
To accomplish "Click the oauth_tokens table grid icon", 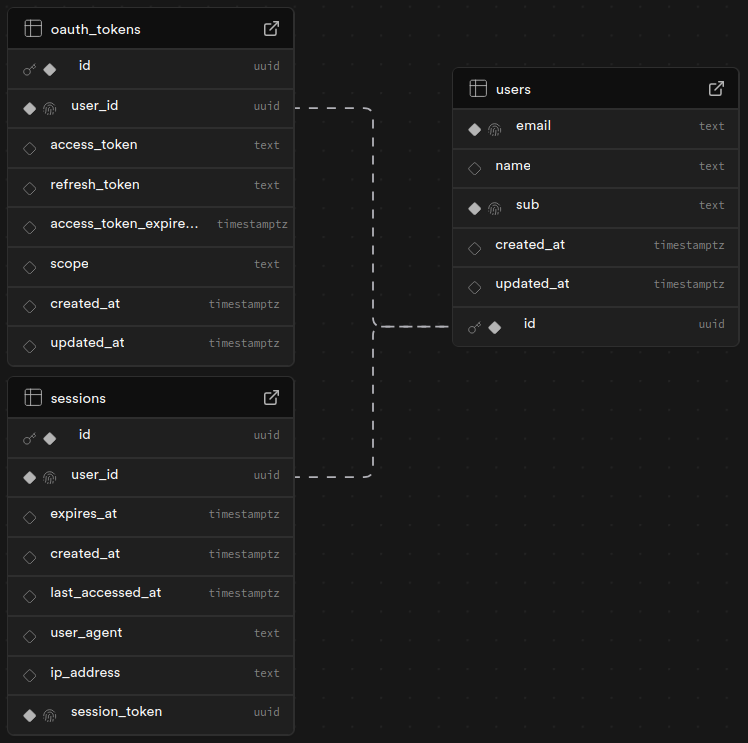I will tap(32, 29).
